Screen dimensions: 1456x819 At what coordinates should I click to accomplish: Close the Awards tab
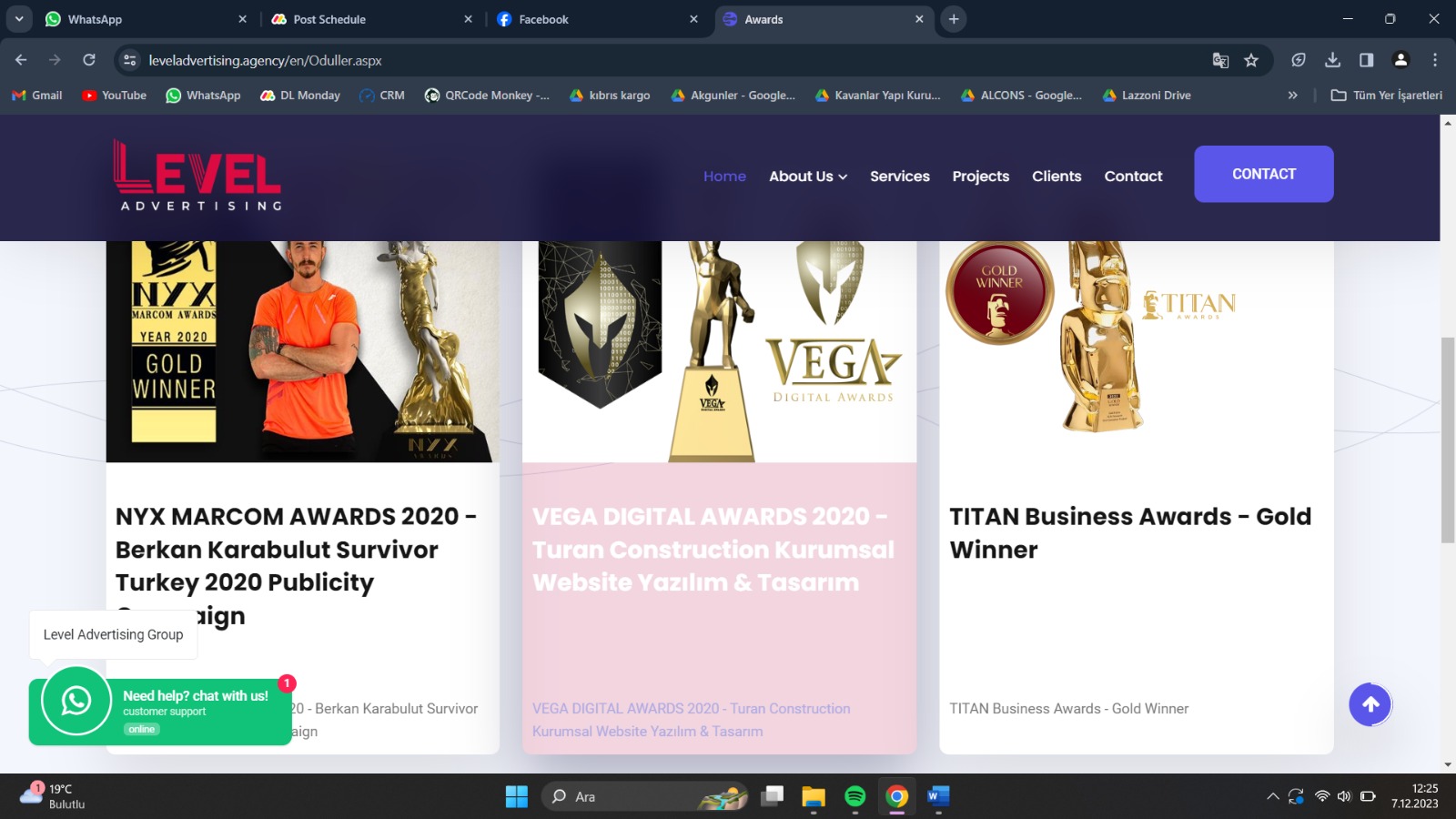click(919, 19)
